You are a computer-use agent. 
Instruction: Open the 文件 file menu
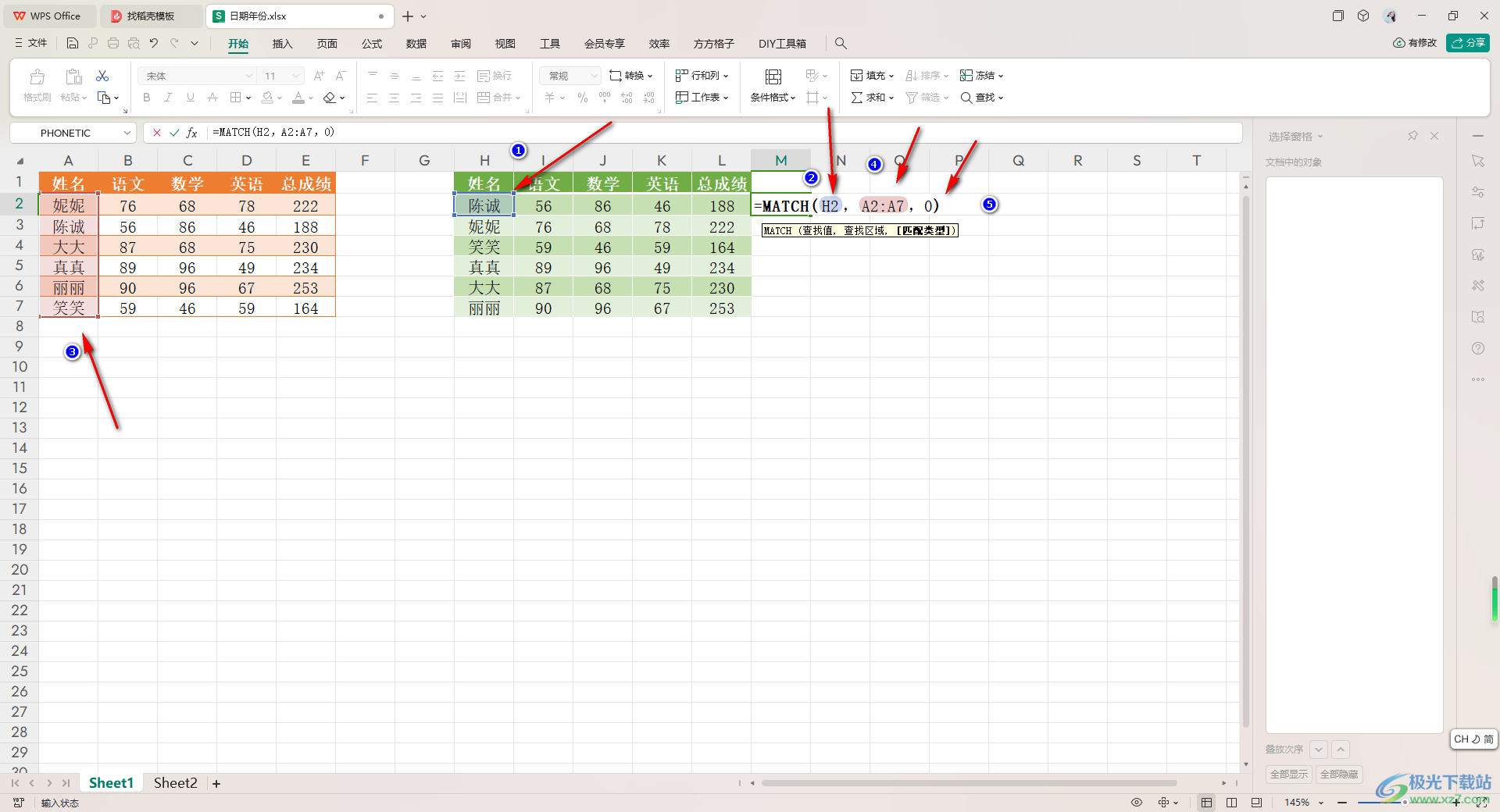[x=30, y=43]
